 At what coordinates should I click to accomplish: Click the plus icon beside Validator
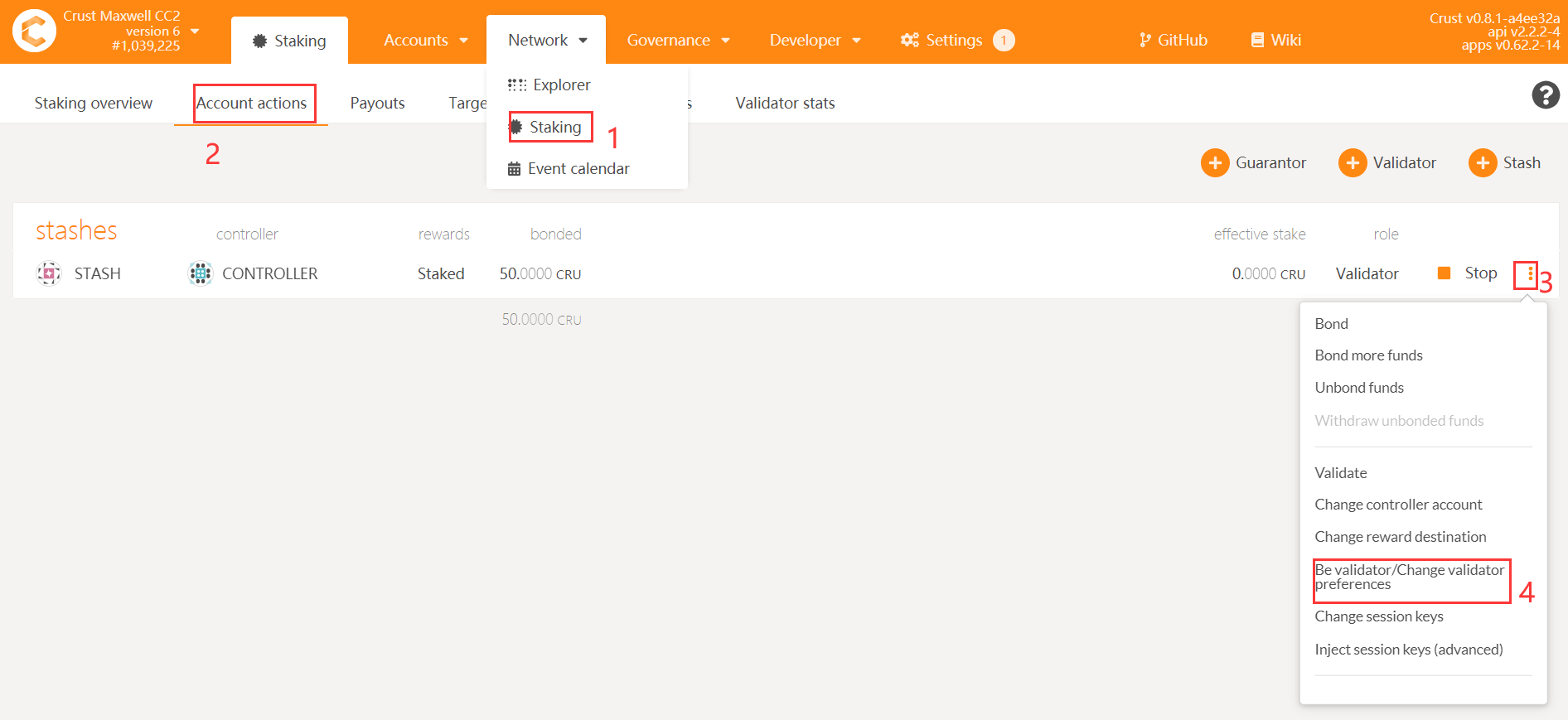(1352, 163)
